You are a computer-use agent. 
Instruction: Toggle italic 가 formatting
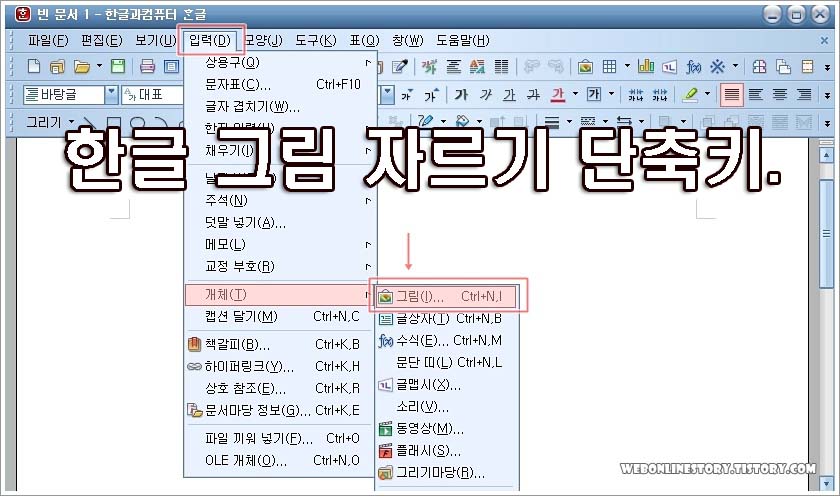coord(486,95)
